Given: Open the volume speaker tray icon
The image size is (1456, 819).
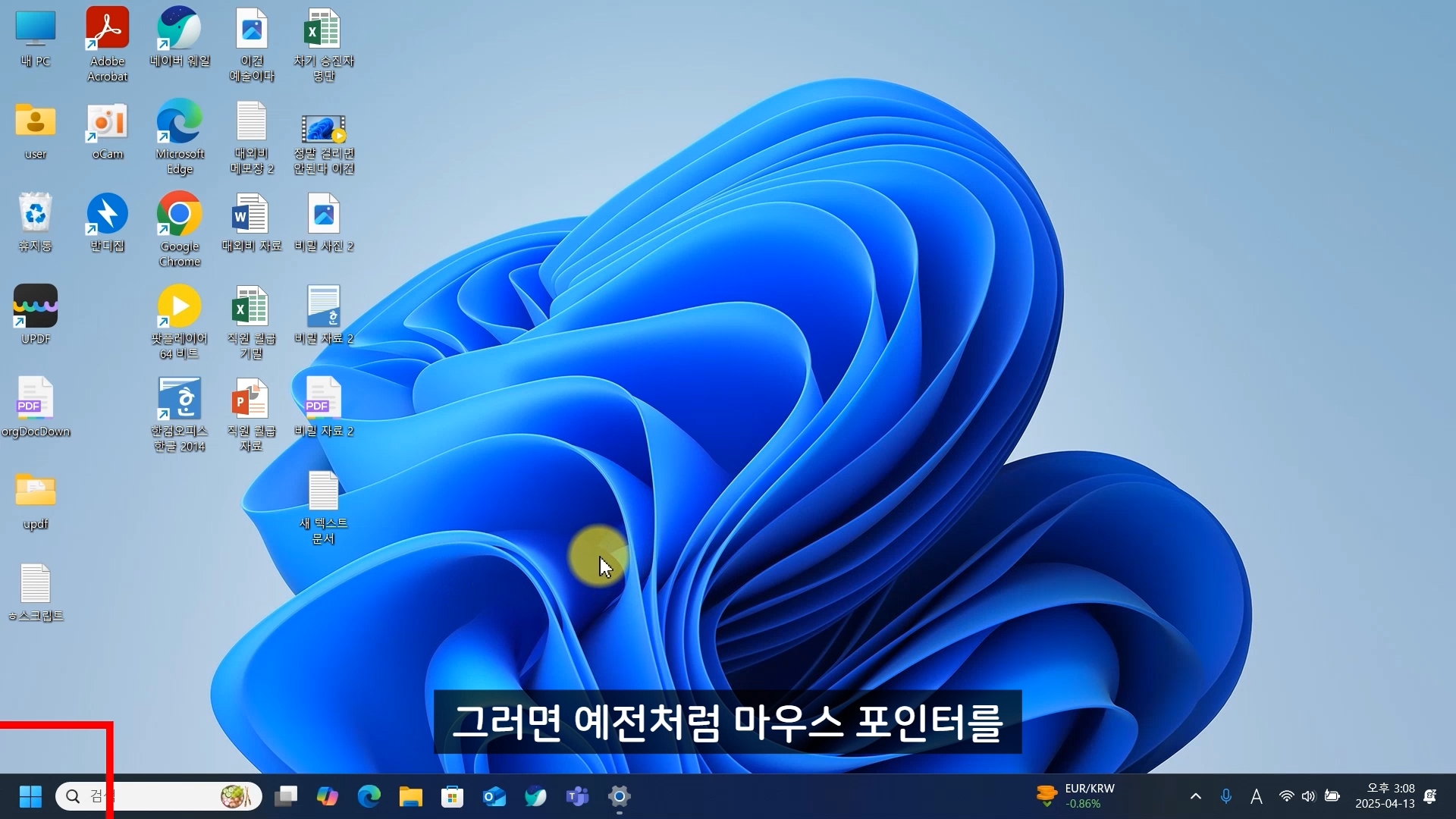Looking at the screenshot, I should point(1308,796).
